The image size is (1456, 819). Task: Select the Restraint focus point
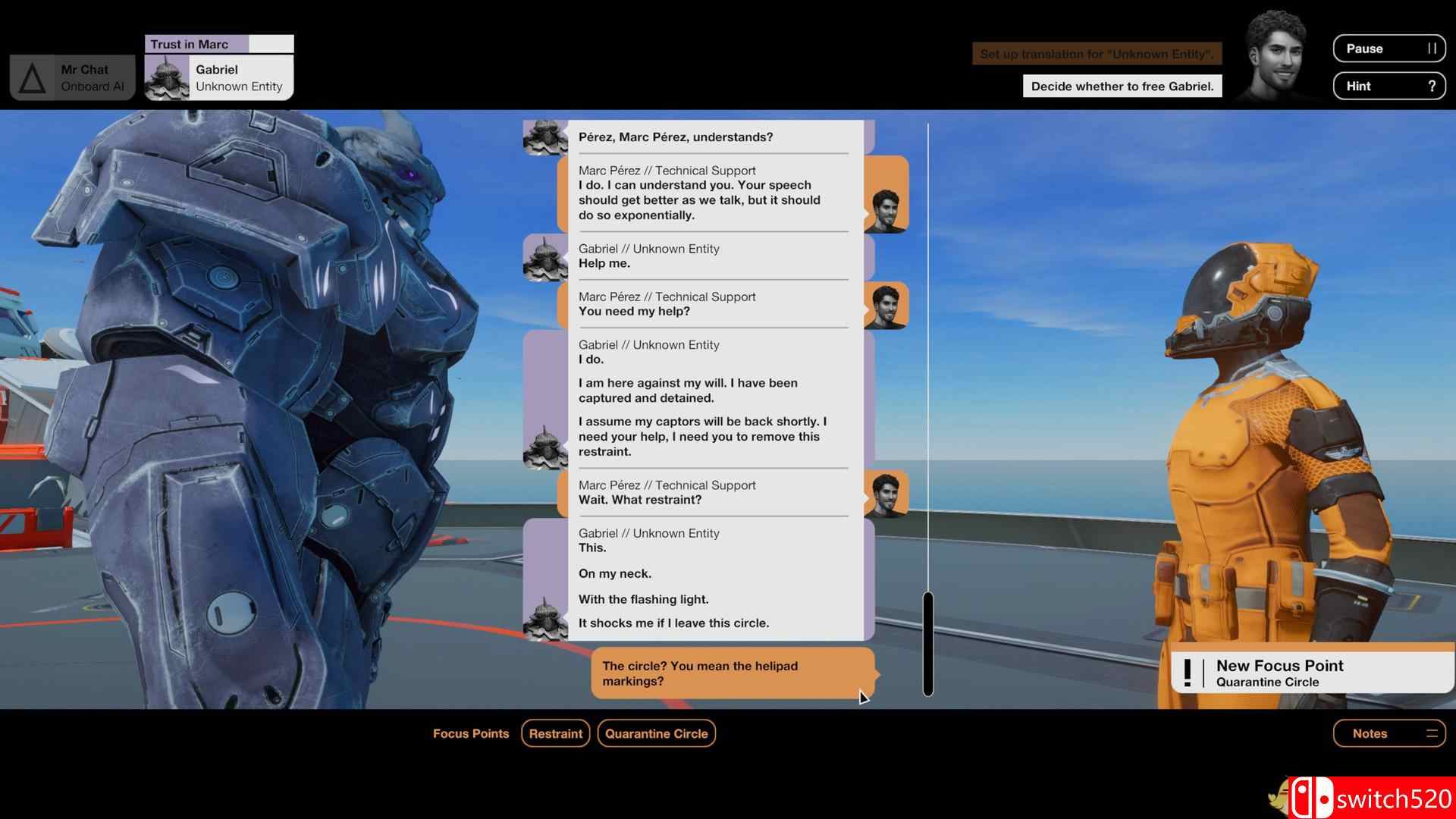pos(555,733)
